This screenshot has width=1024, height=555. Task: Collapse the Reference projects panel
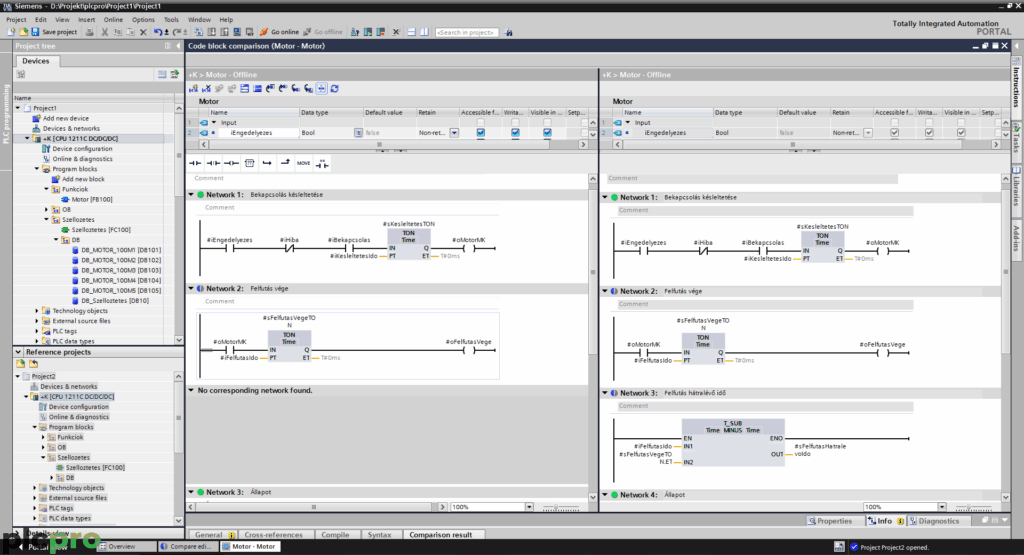click(x=18, y=352)
